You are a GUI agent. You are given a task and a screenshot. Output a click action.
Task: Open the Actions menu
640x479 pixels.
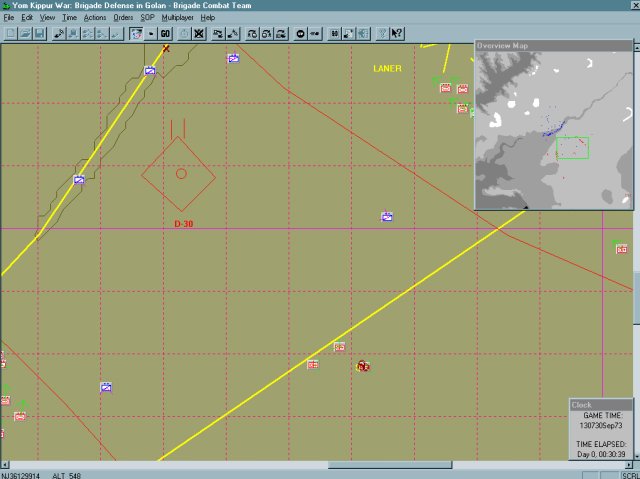click(95, 18)
